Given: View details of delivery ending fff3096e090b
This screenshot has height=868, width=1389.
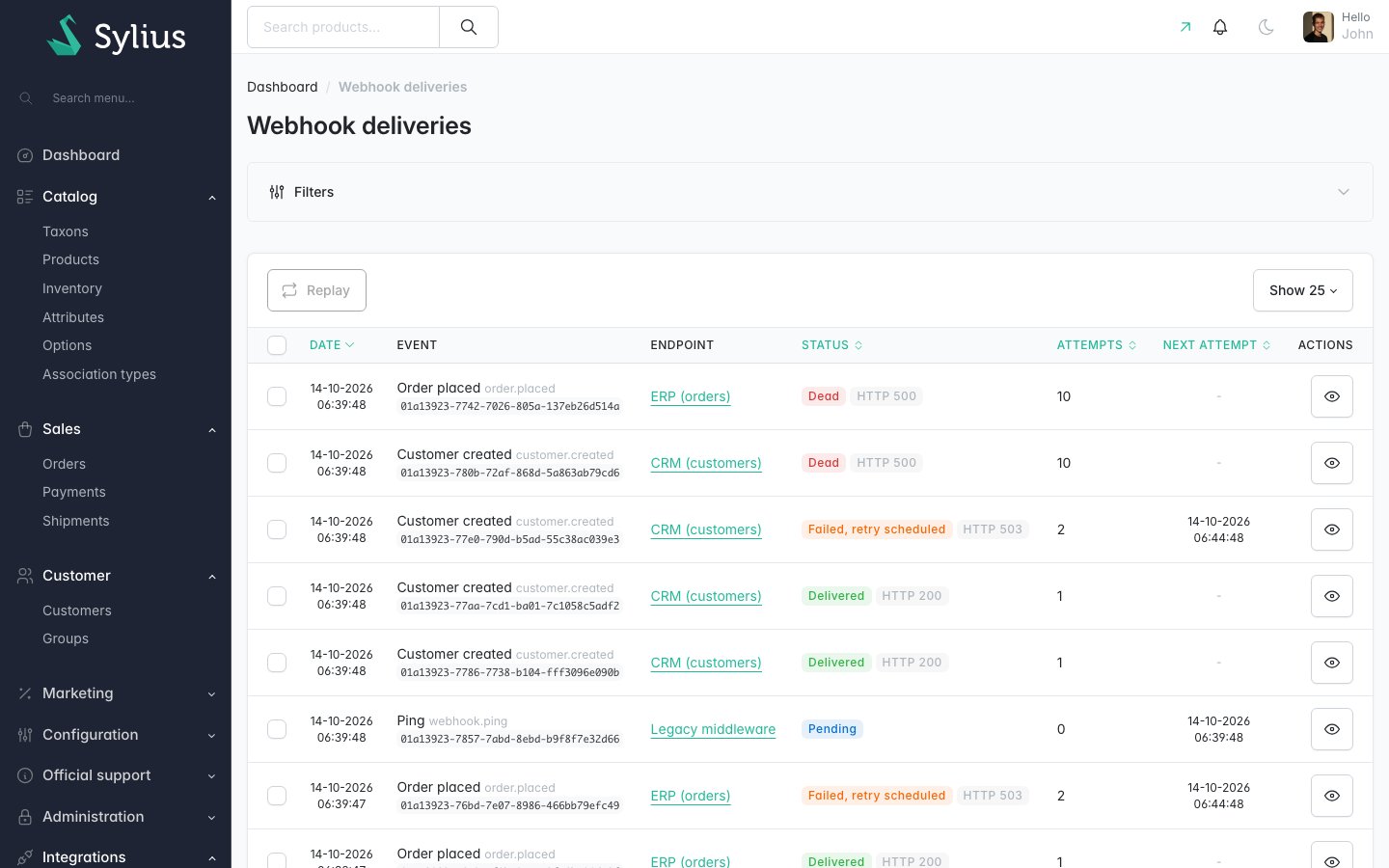Looking at the screenshot, I should click(x=1331, y=663).
